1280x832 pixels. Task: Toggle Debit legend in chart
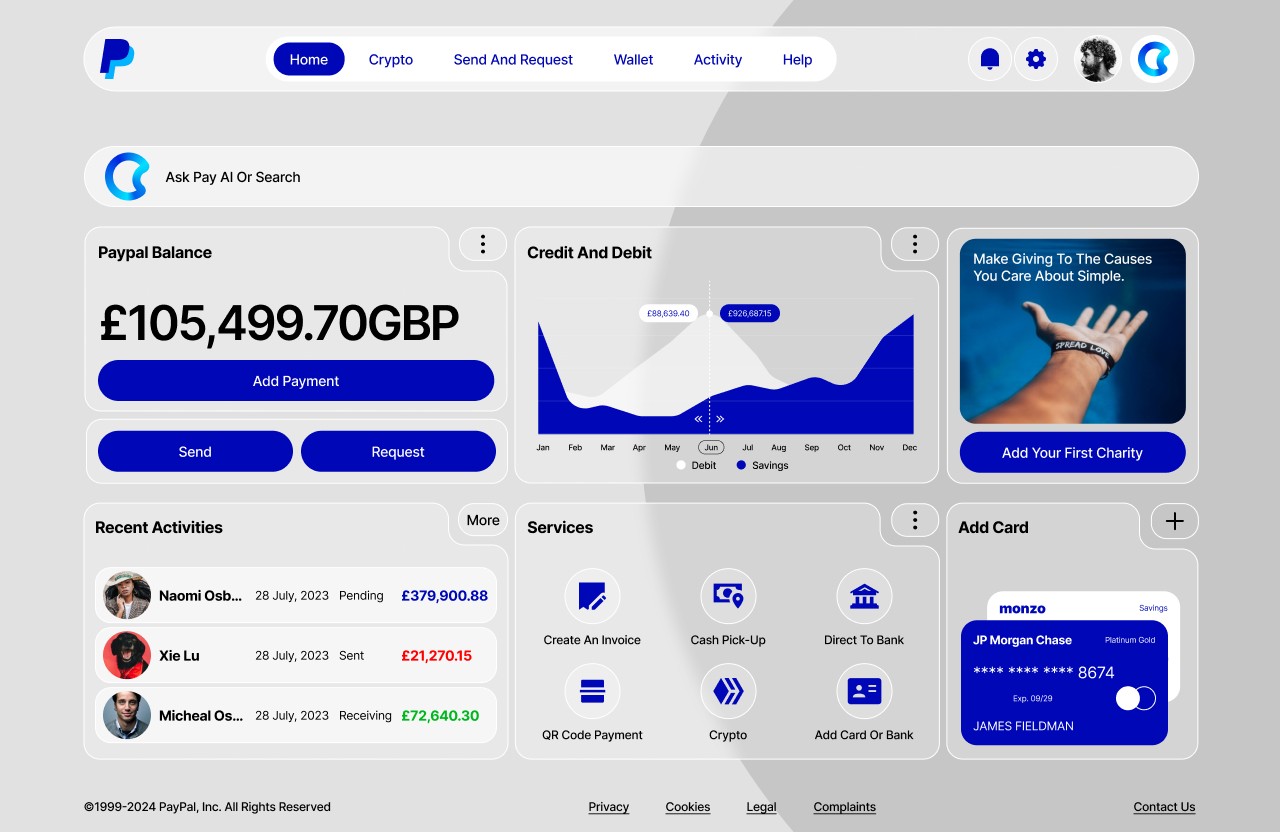[x=697, y=465]
